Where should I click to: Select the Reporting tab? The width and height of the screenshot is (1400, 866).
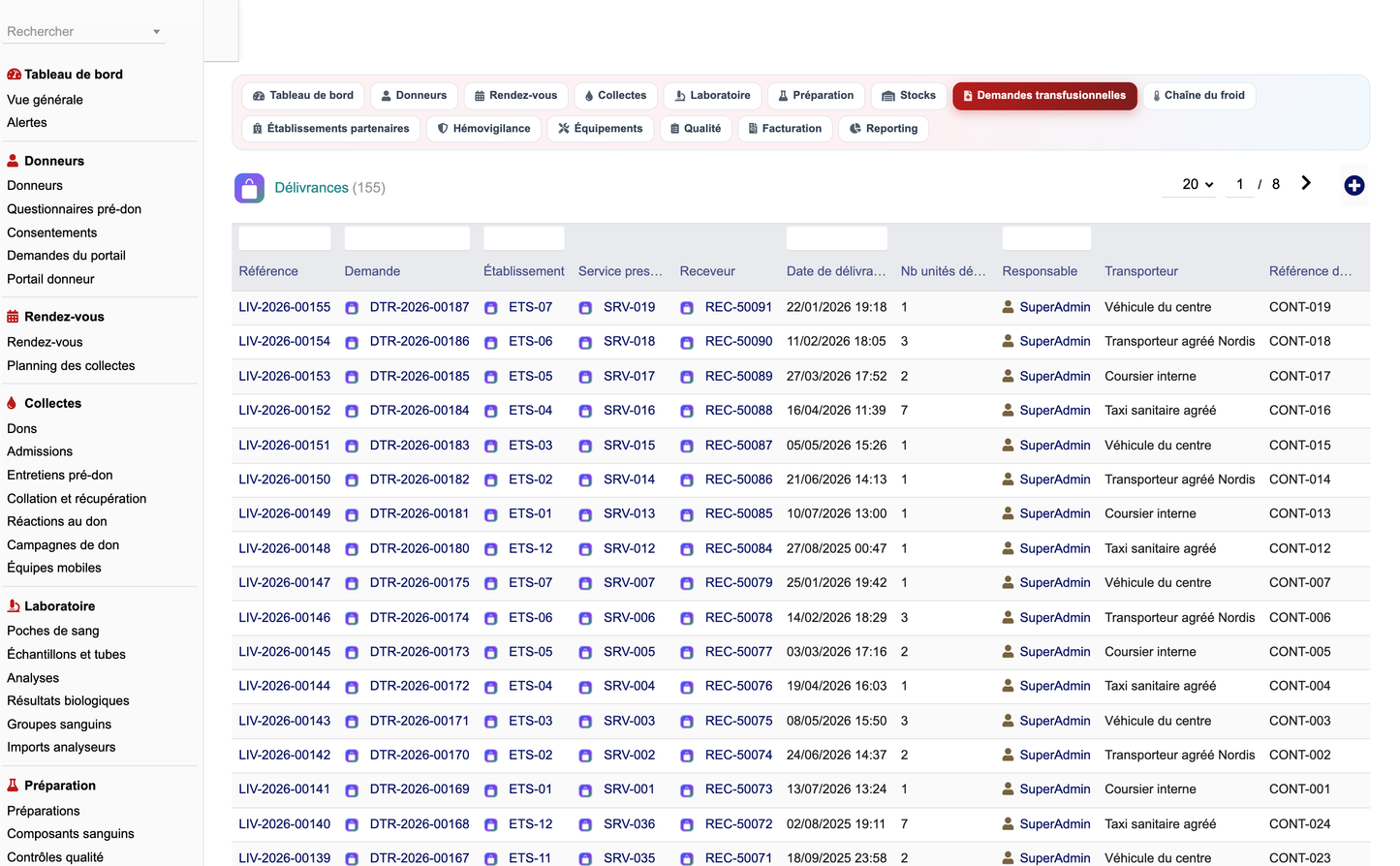point(884,129)
